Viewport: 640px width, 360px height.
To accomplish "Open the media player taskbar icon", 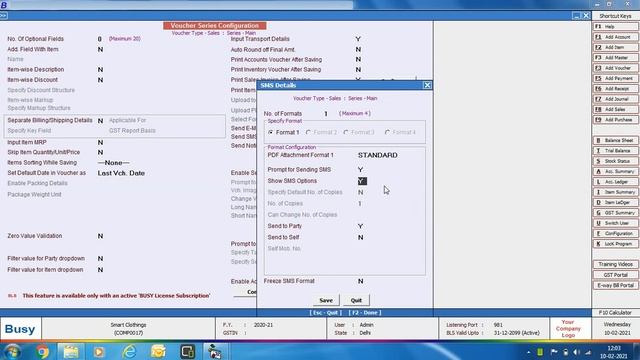I will (98, 351).
